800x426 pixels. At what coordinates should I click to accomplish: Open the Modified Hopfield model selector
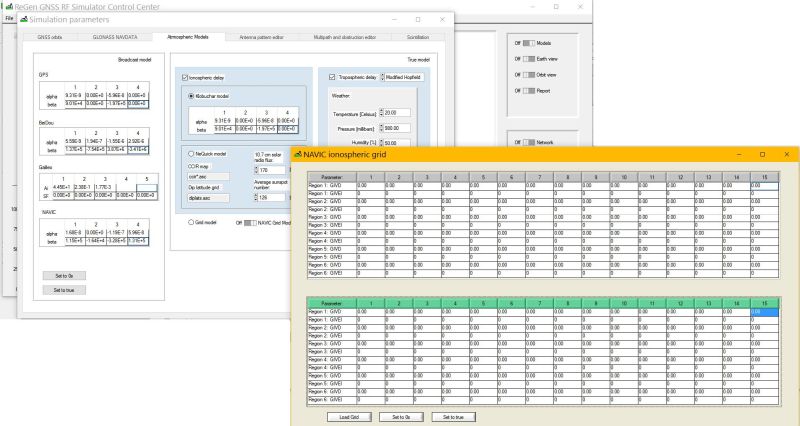point(405,77)
